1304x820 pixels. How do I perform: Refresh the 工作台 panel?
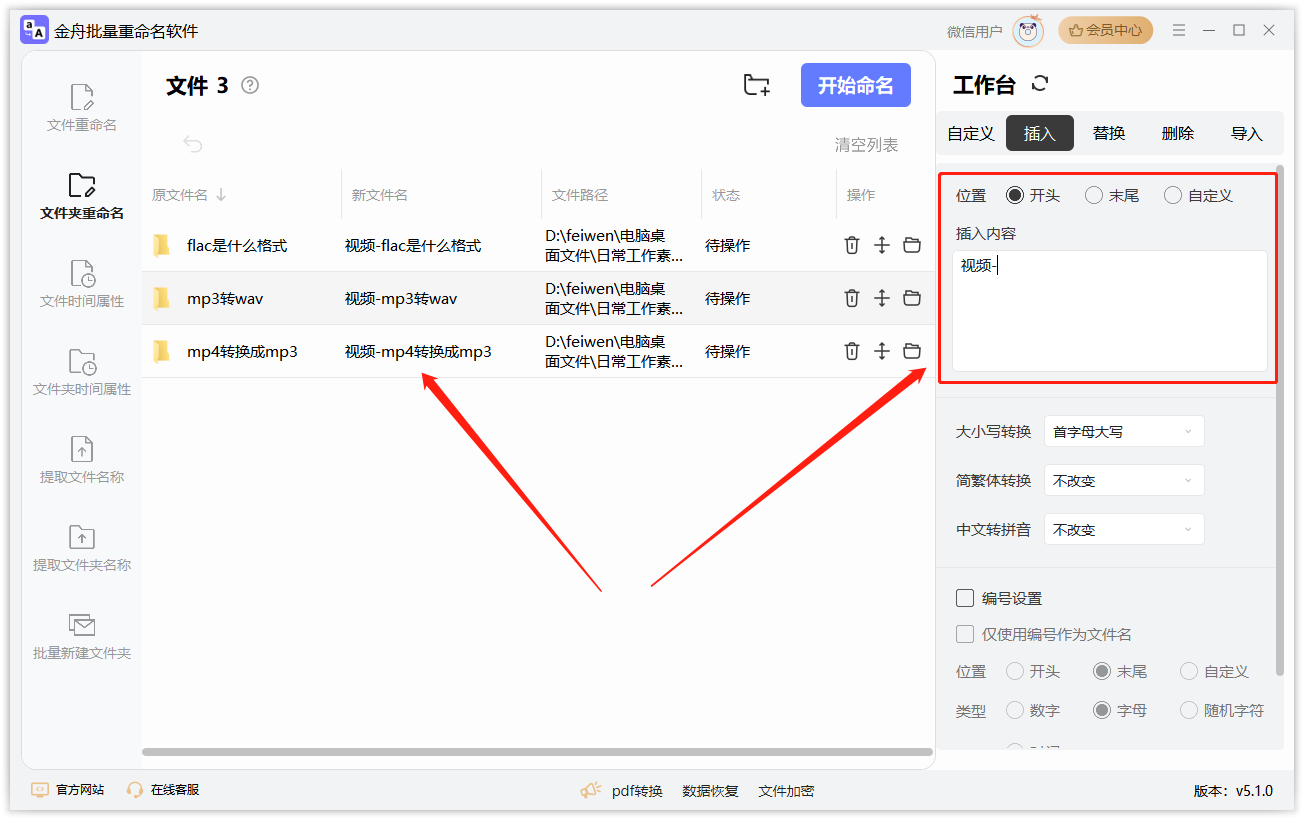pyautogui.click(x=1040, y=84)
